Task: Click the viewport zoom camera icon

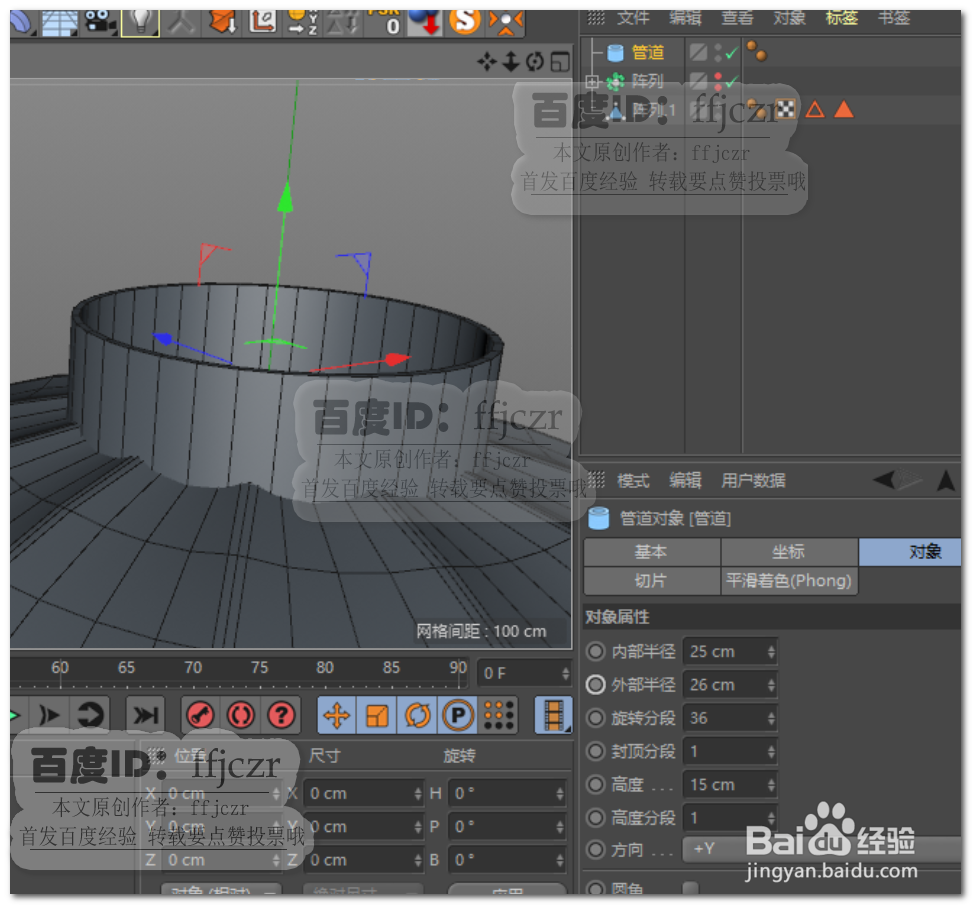Action: (511, 61)
